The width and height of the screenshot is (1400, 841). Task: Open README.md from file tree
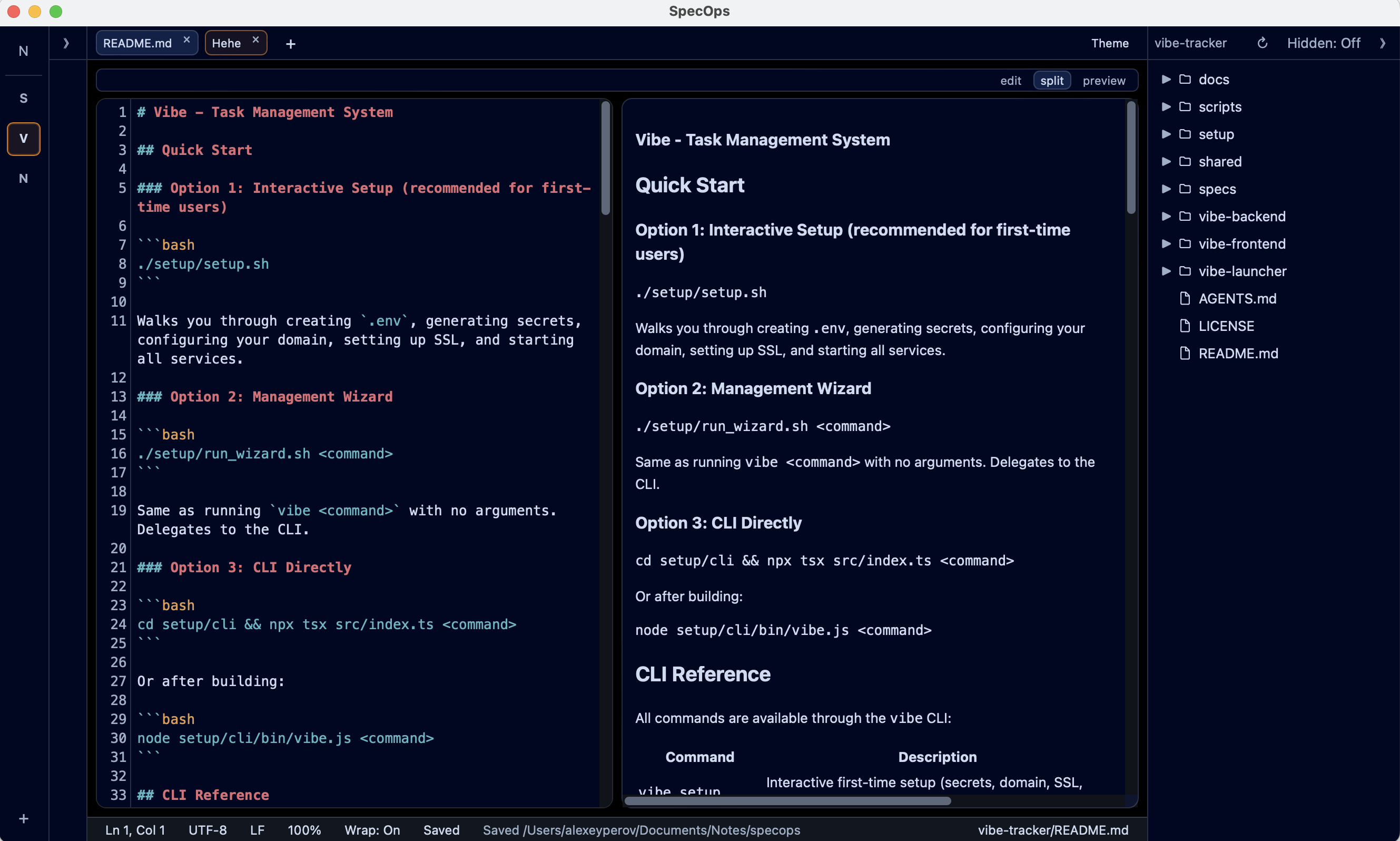(x=1238, y=354)
